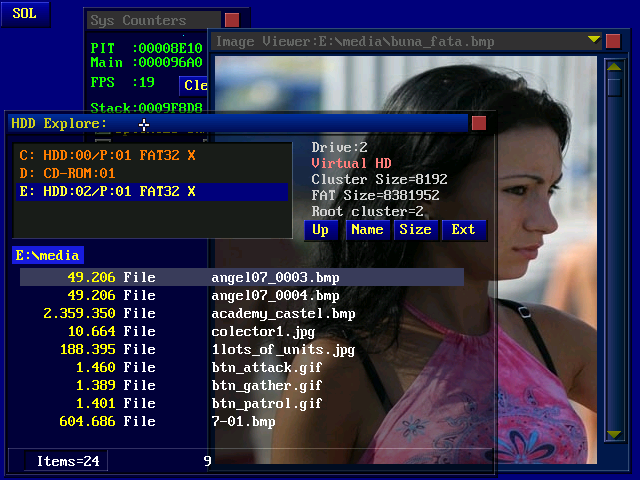Sort files by Size

point(416,230)
